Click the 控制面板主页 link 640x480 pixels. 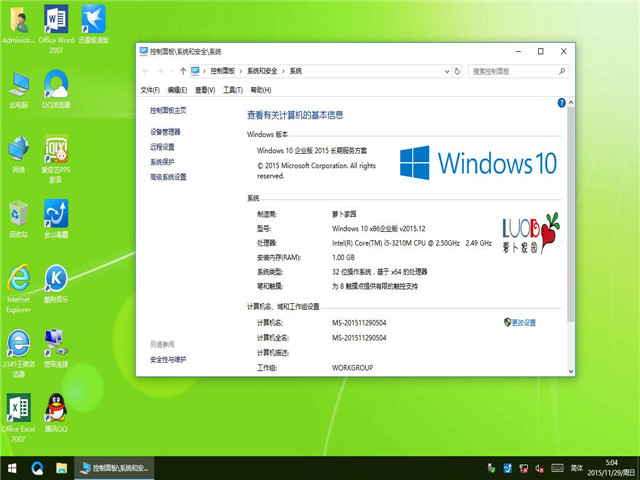click(168, 110)
